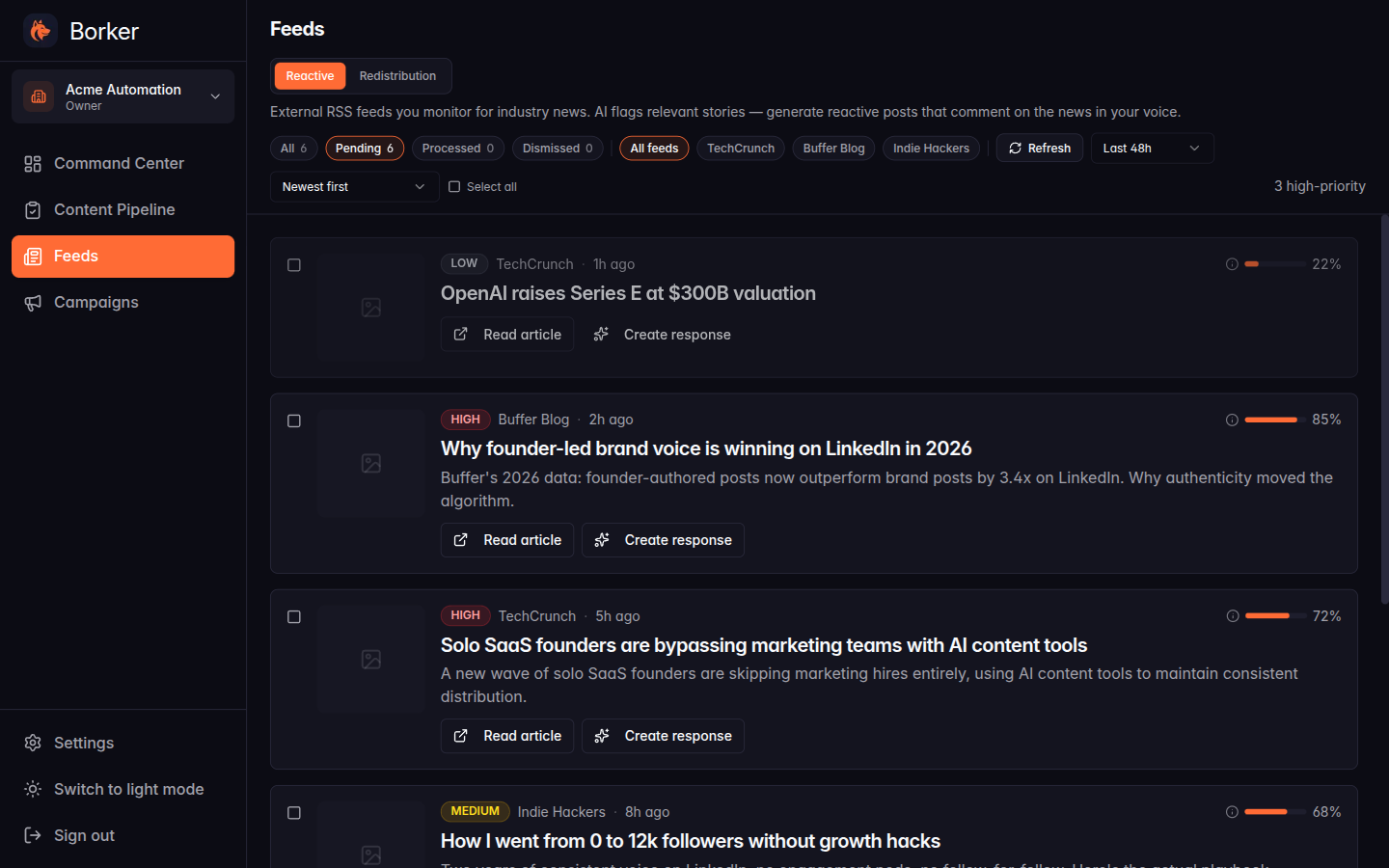Click the info icon beside 22% score
Screen dimensions: 1389x868
(1232, 264)
